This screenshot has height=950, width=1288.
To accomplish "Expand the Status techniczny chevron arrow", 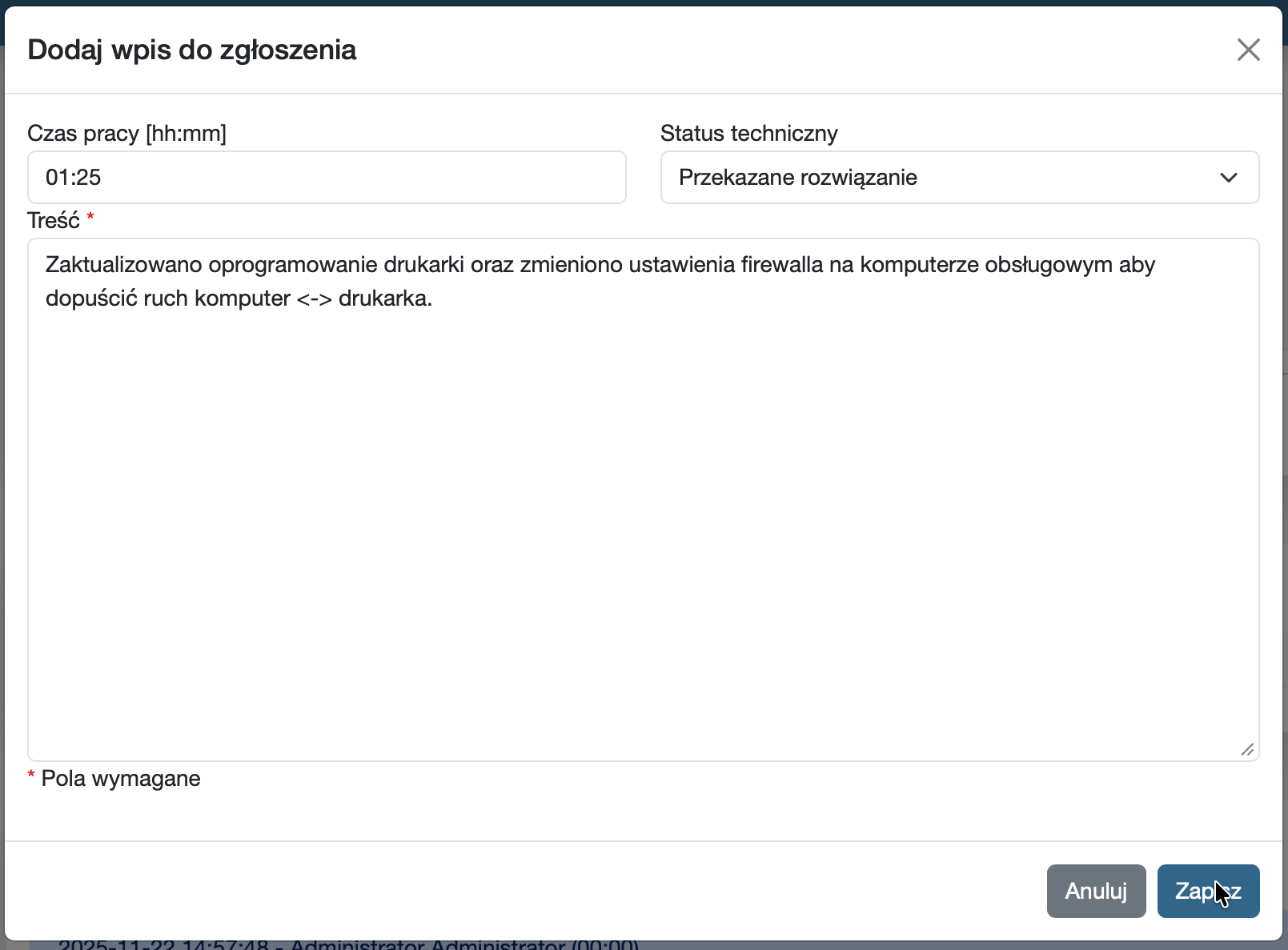I will tap(1228, 178).
